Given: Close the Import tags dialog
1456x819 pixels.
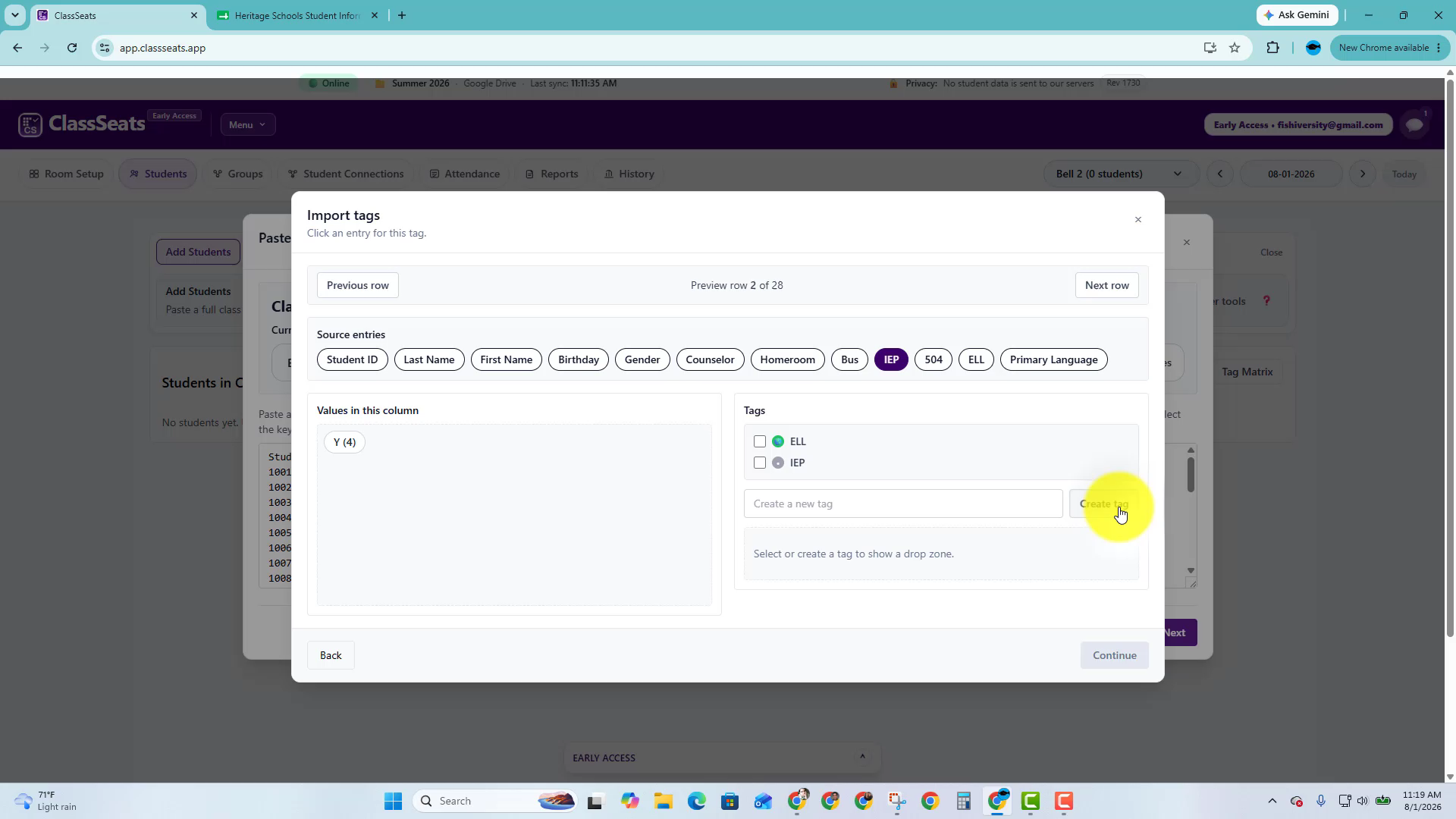Looking at the screenshot, I should coord(1137,220).
